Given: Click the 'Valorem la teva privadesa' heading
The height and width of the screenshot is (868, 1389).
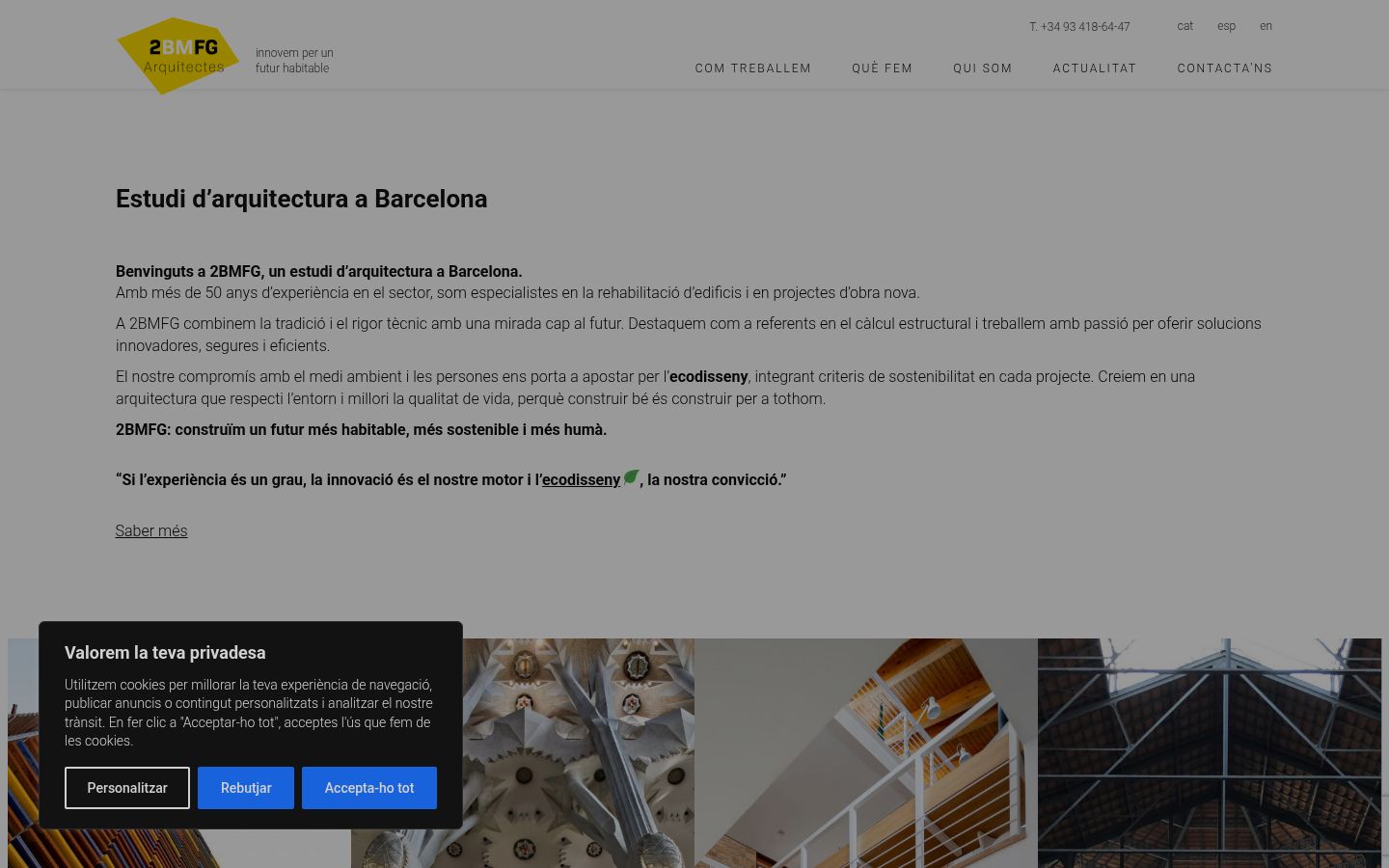Looking at the screenshot, I should point(165,653).
